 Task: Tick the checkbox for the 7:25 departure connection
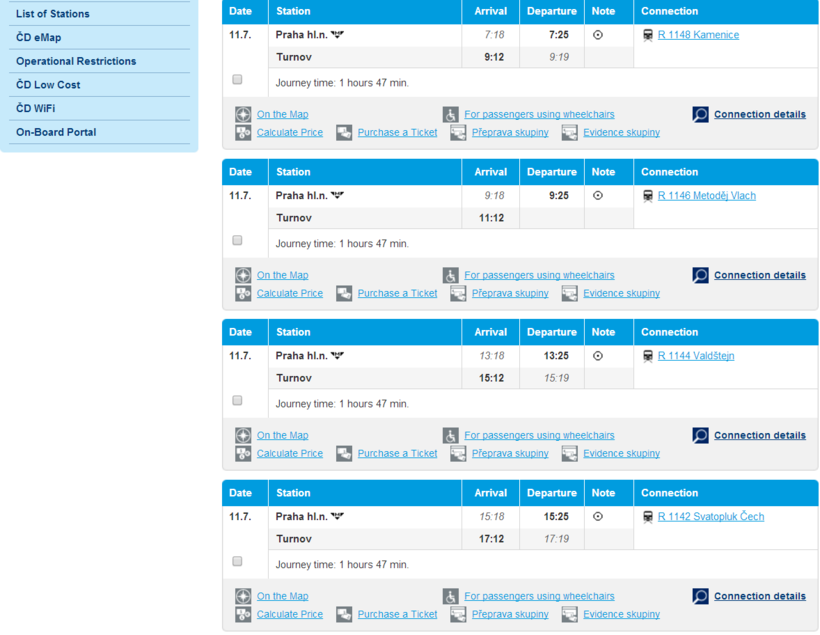tap(237, 80)
